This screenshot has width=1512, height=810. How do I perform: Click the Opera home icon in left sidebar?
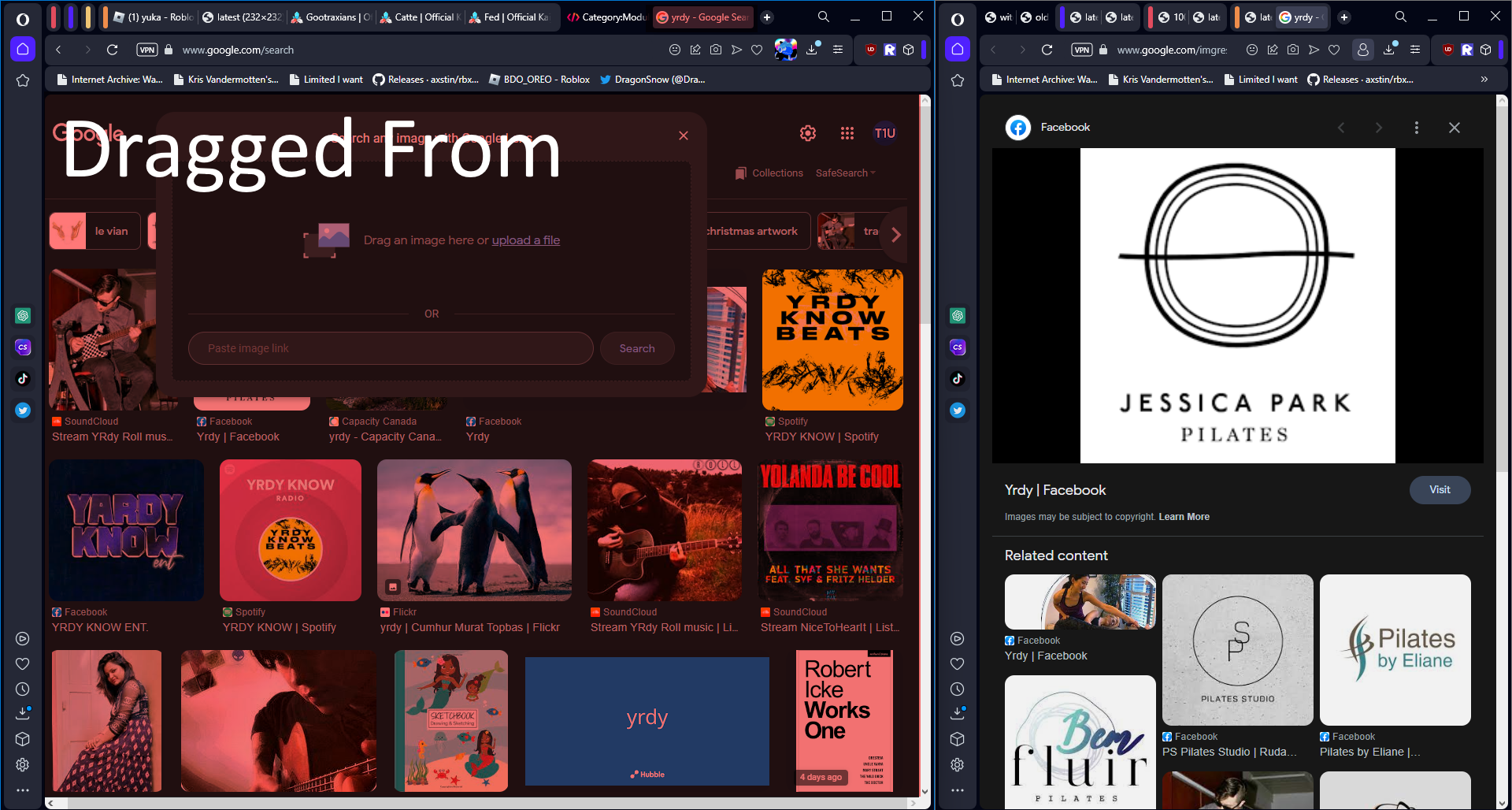point(23,50)
